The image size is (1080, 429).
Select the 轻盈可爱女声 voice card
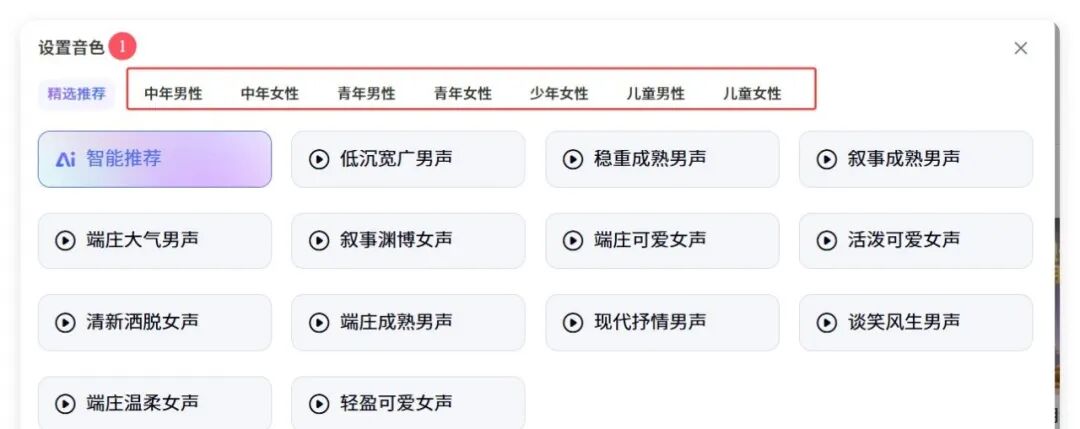coord(408,402)
